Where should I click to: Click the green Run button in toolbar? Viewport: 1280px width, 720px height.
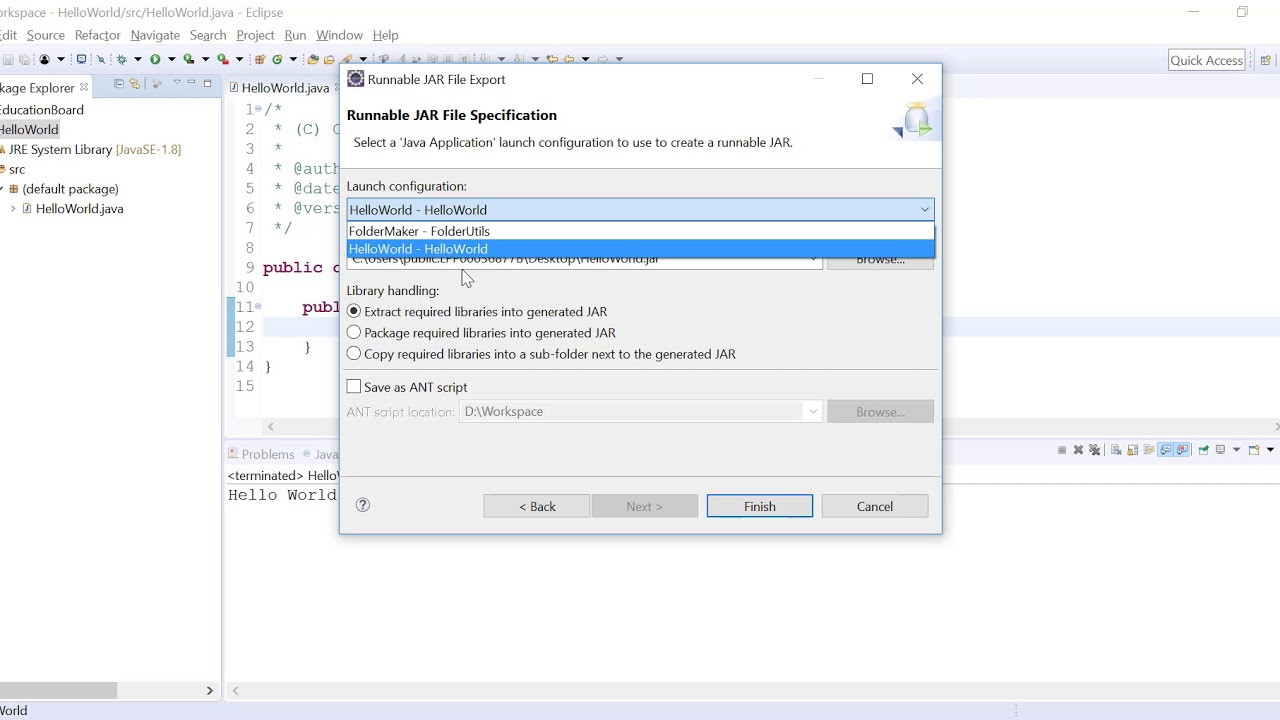[155, 59]
